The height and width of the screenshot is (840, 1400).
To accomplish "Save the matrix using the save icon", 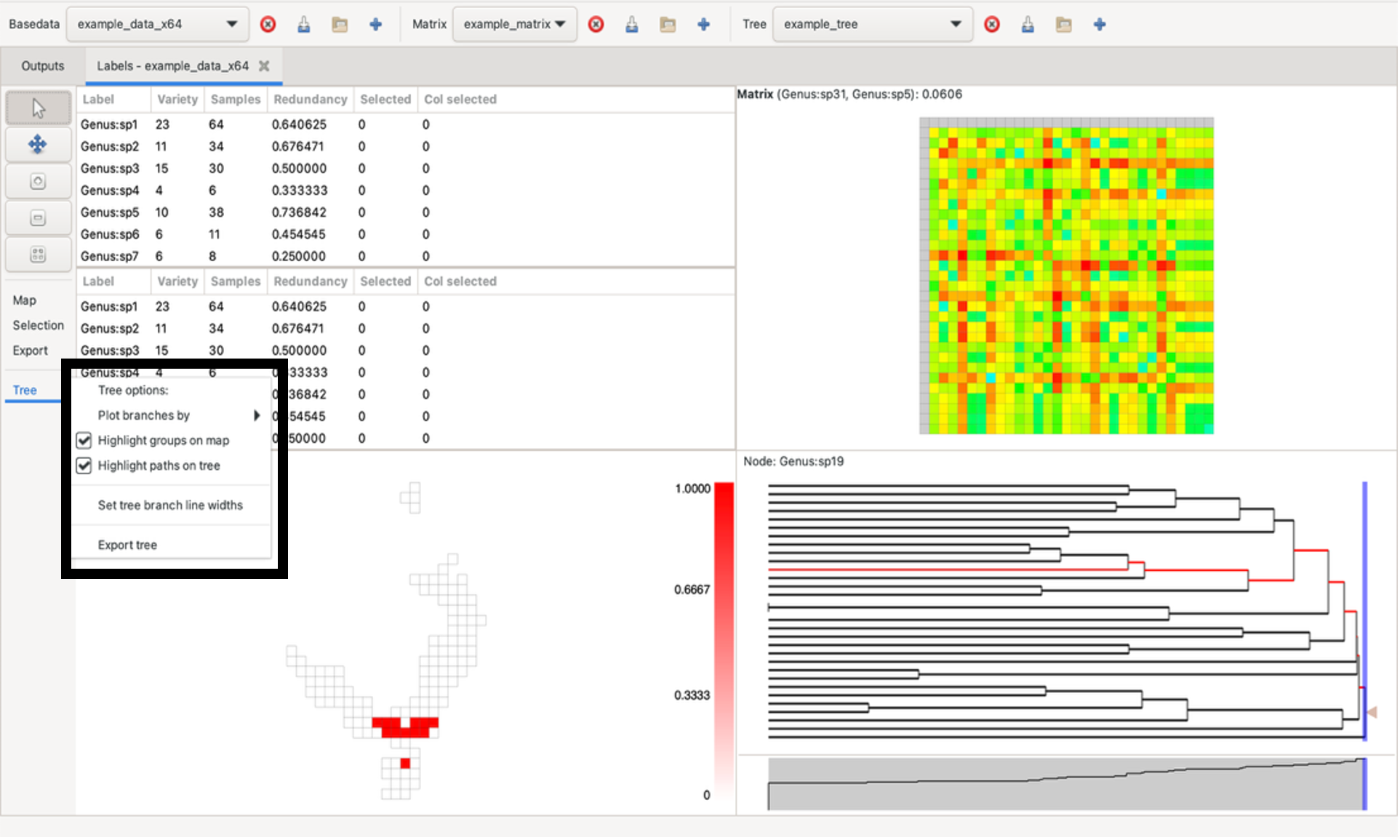I will click(x=631, y=25).
